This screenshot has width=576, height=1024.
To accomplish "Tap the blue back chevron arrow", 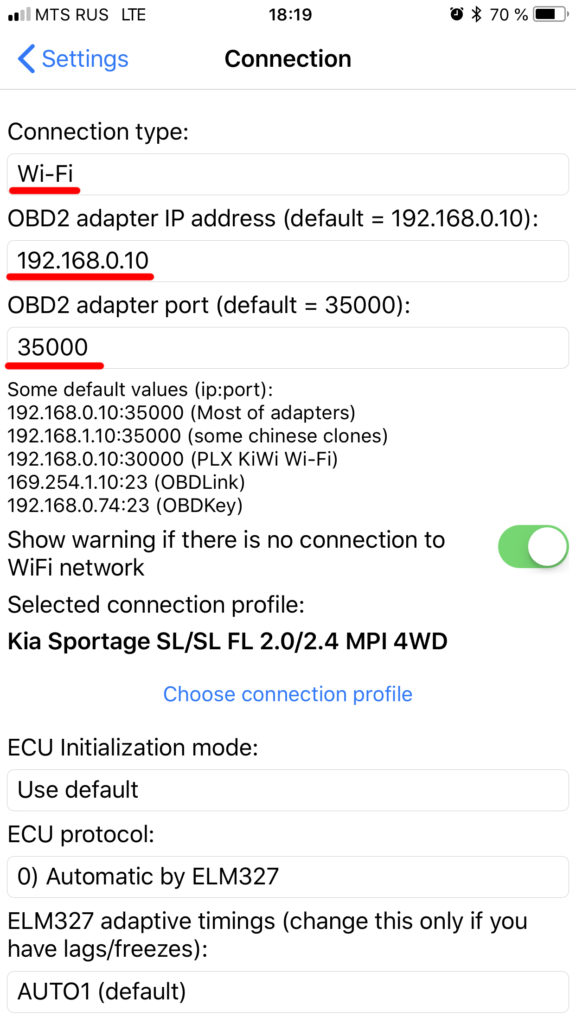I will point(25,59).
